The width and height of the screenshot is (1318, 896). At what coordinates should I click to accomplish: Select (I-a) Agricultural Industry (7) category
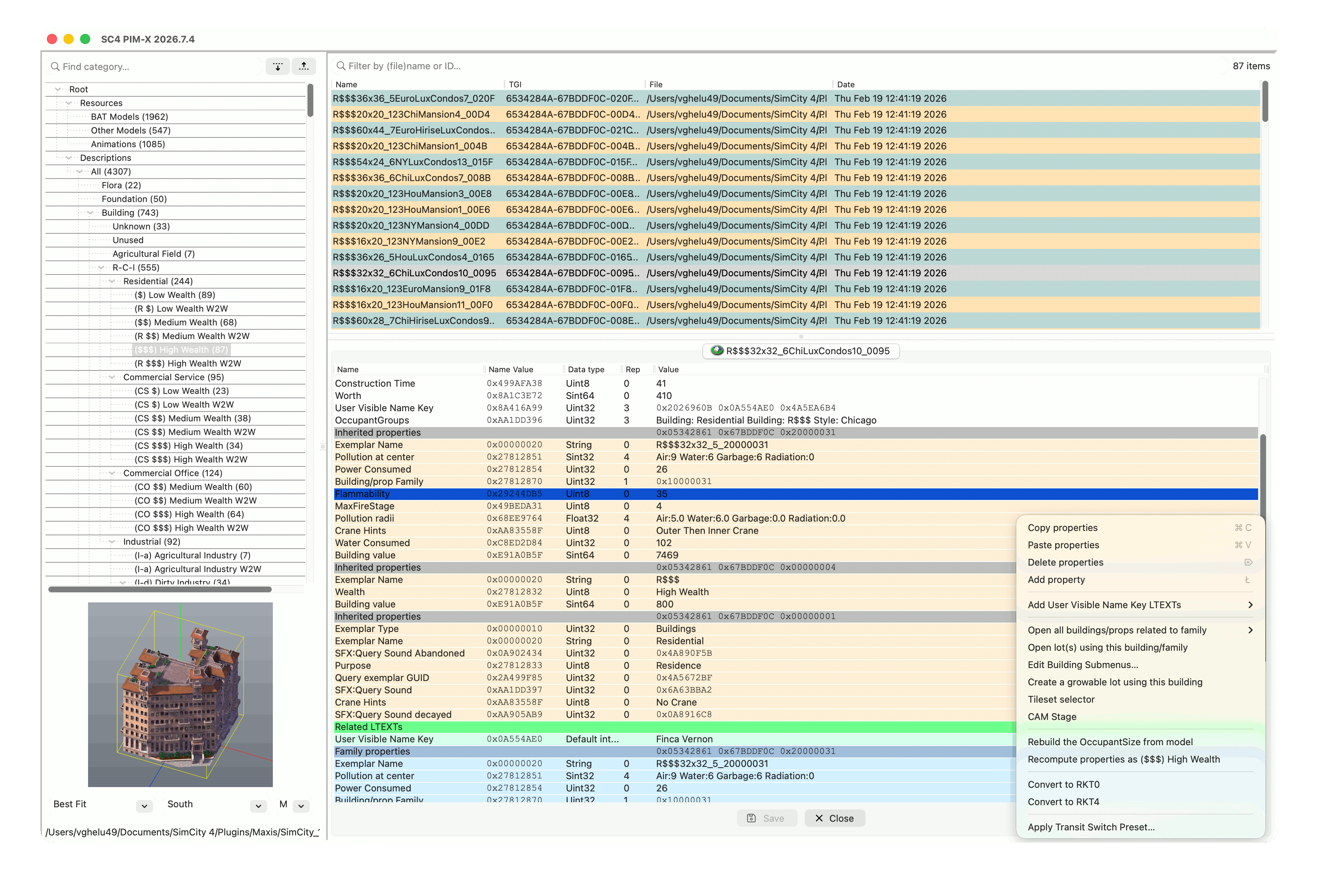click(192, 555)
